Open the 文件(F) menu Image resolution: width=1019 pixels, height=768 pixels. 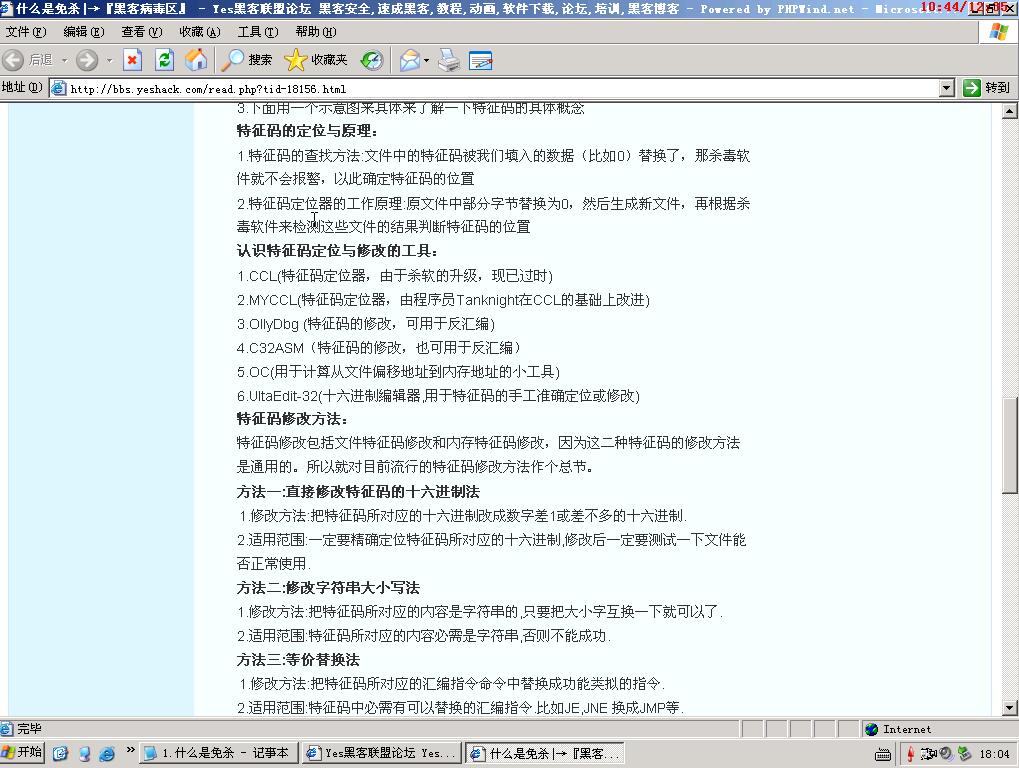[x=26, y=32]
